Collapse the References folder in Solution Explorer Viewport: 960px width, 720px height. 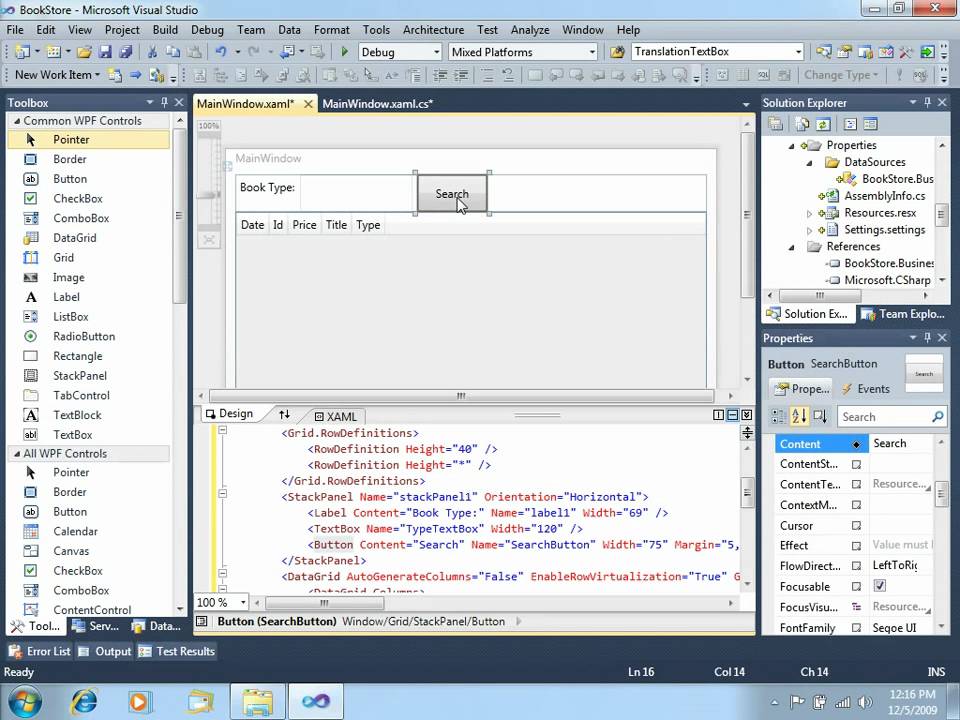[x=792, y=247]
